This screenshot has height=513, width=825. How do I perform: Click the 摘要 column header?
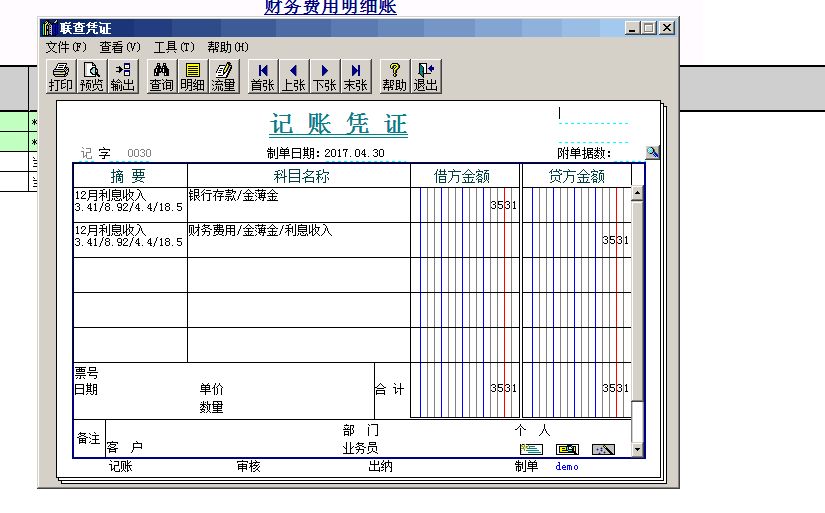click(130, 176)
